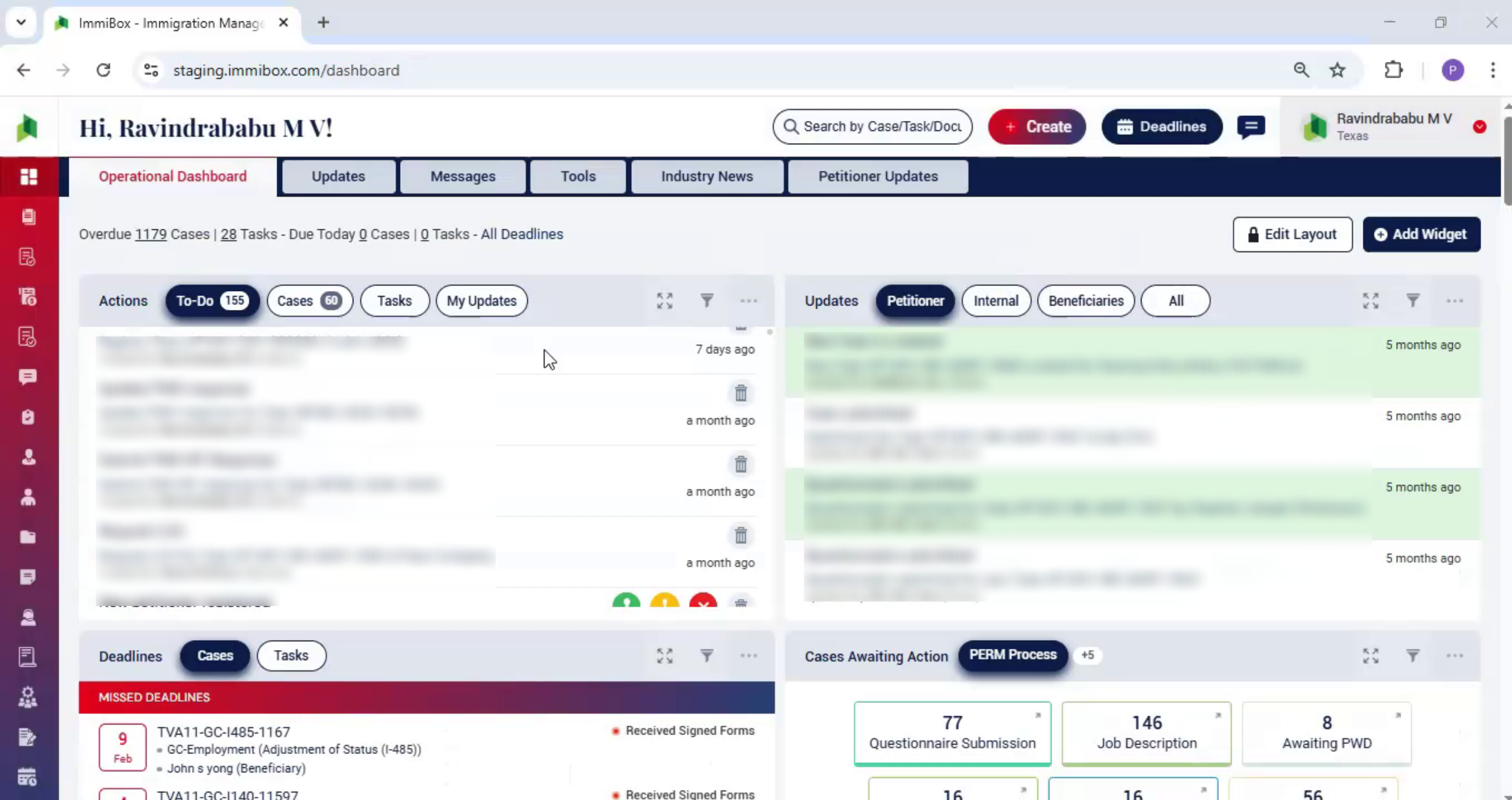
Task: Filter the Deadlines widget
Action: tap(707, 656)
